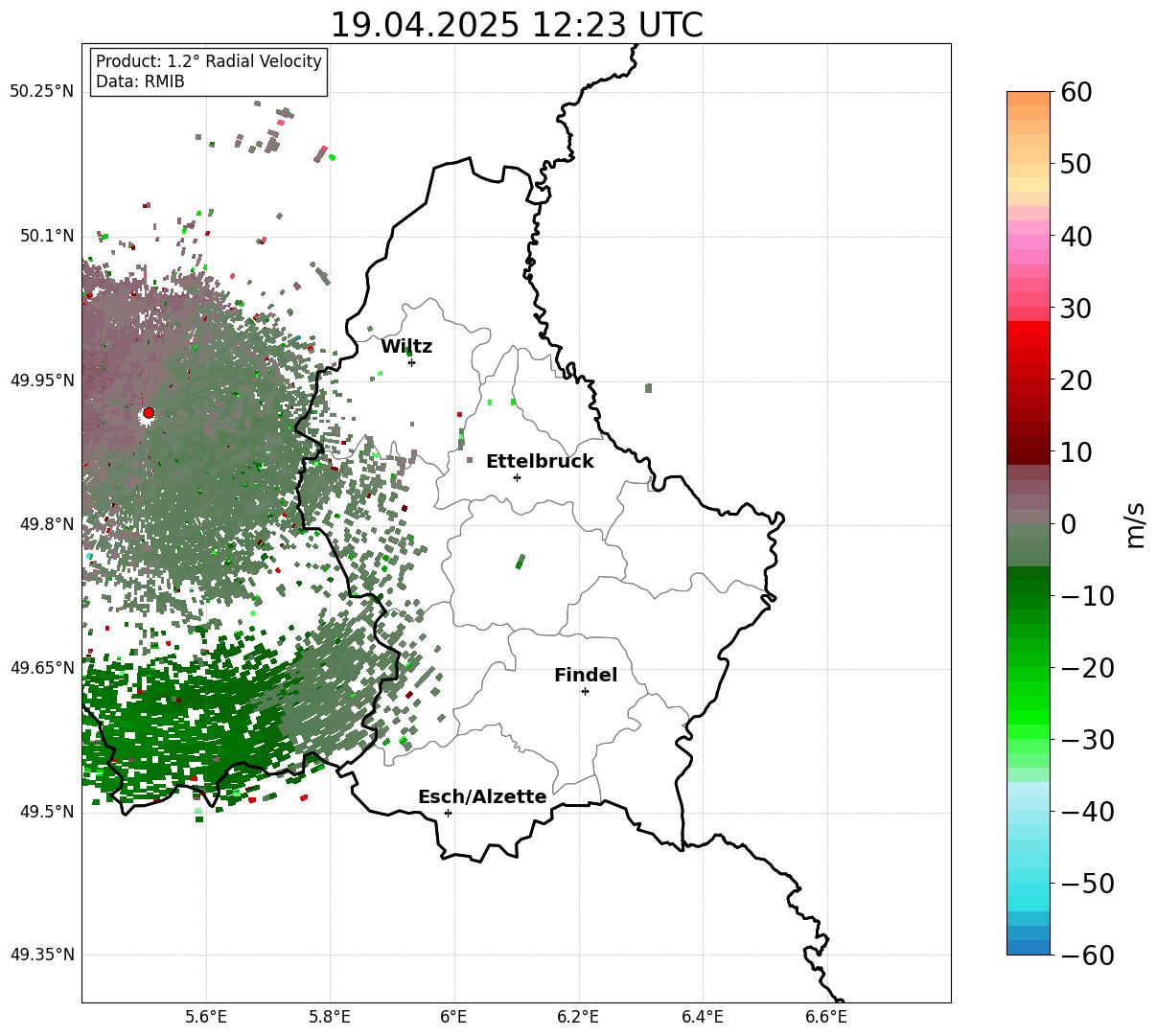Click the colorbar tick label −20
The image size is (1157, 1036).
pyautogui.click(x=1087, y=667)
